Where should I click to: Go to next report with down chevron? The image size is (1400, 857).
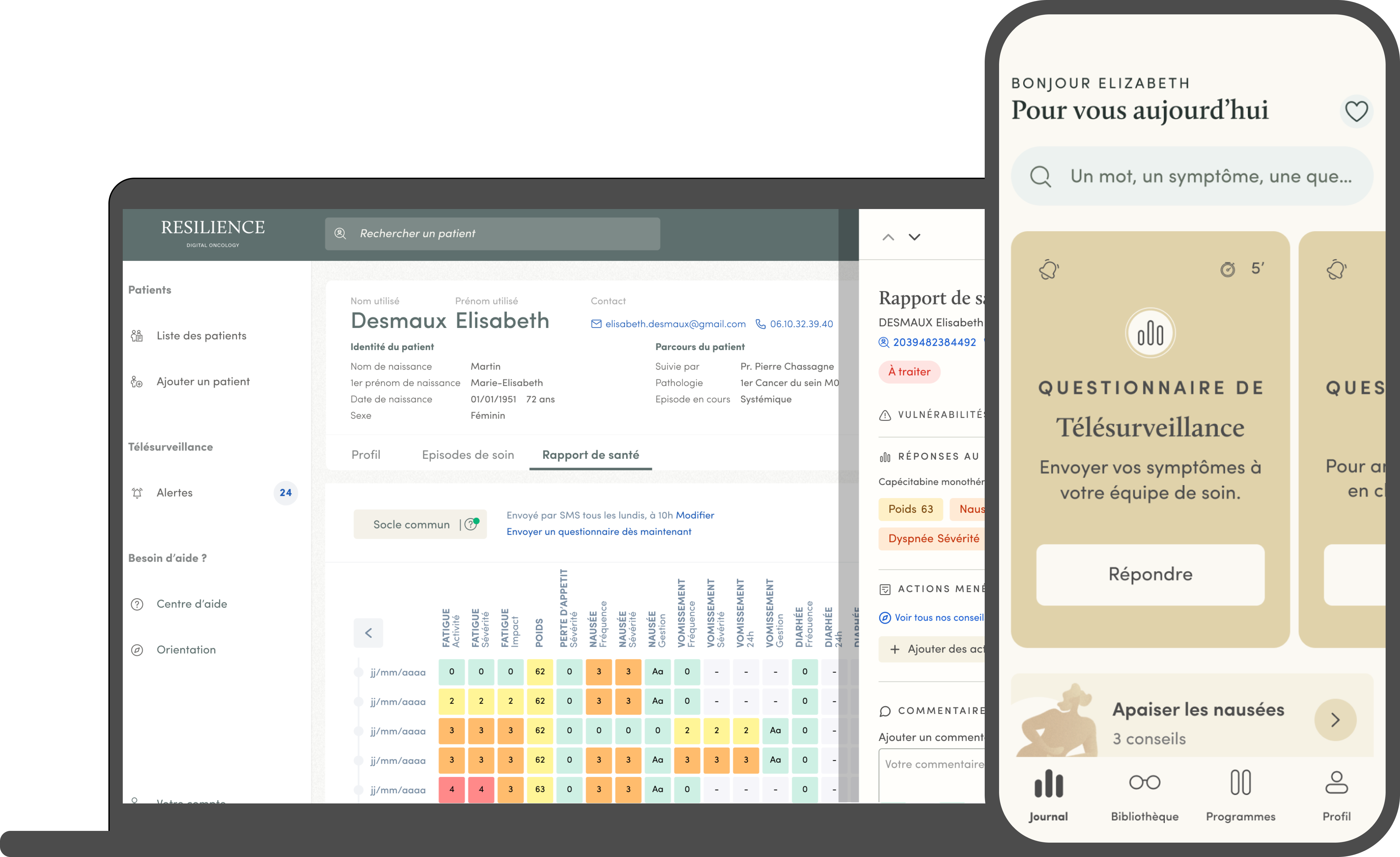pos(914,237)
